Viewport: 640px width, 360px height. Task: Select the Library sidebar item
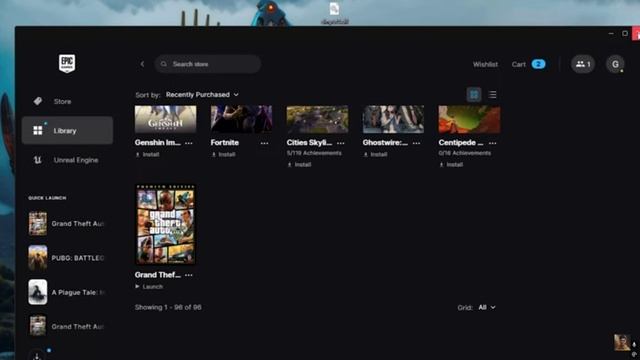click(67, 131)
